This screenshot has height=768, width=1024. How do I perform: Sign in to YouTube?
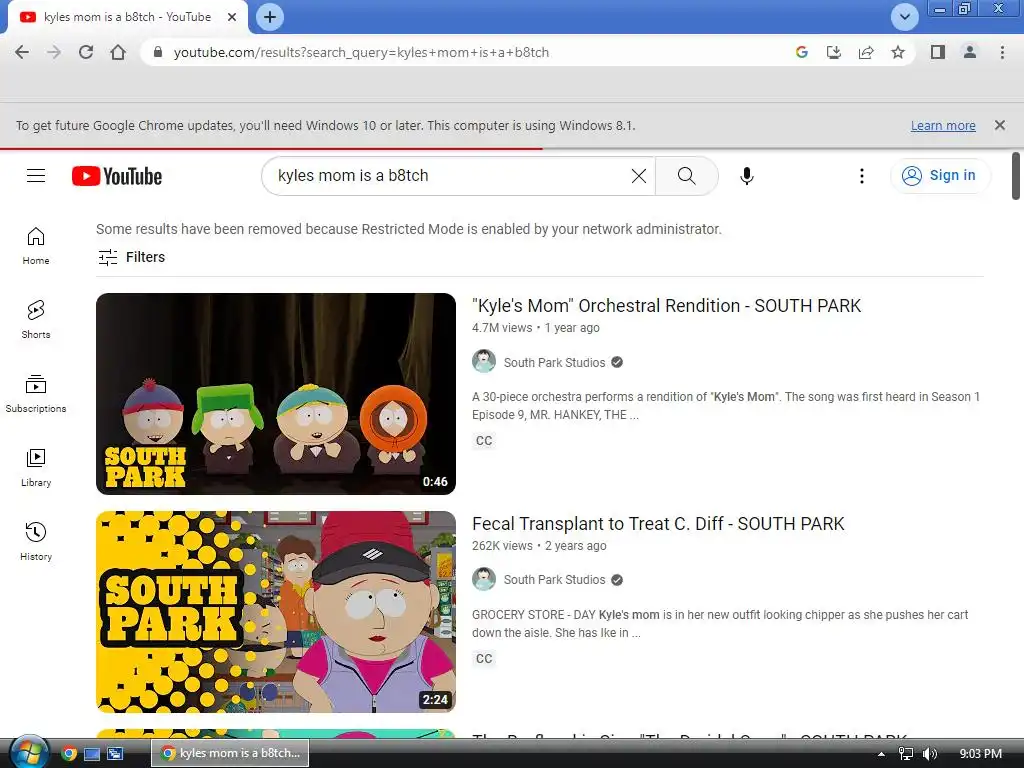pyautogui.click(x=940, y=176)
